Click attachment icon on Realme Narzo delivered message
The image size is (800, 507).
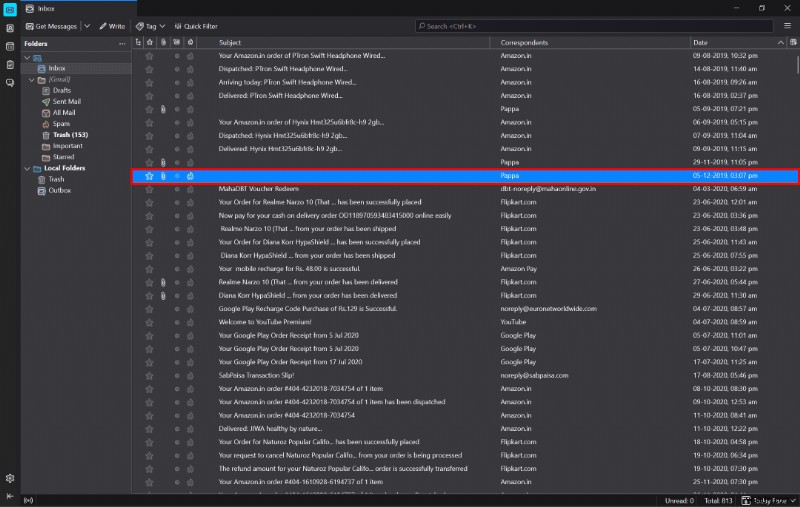coord(163,283)
